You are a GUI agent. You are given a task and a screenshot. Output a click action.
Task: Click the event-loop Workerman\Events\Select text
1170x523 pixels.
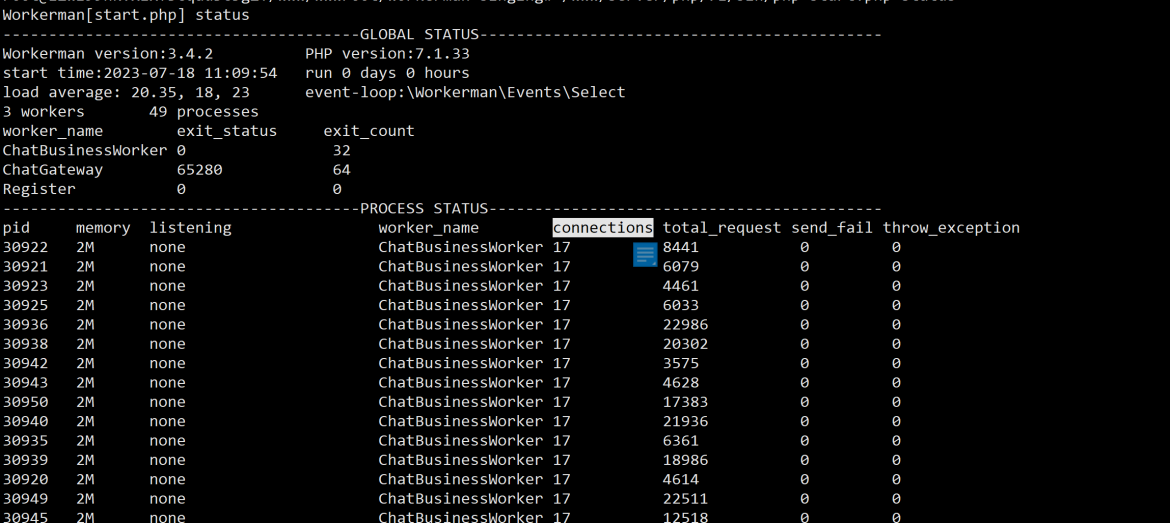pyautogui.click(x=465, y=93)
